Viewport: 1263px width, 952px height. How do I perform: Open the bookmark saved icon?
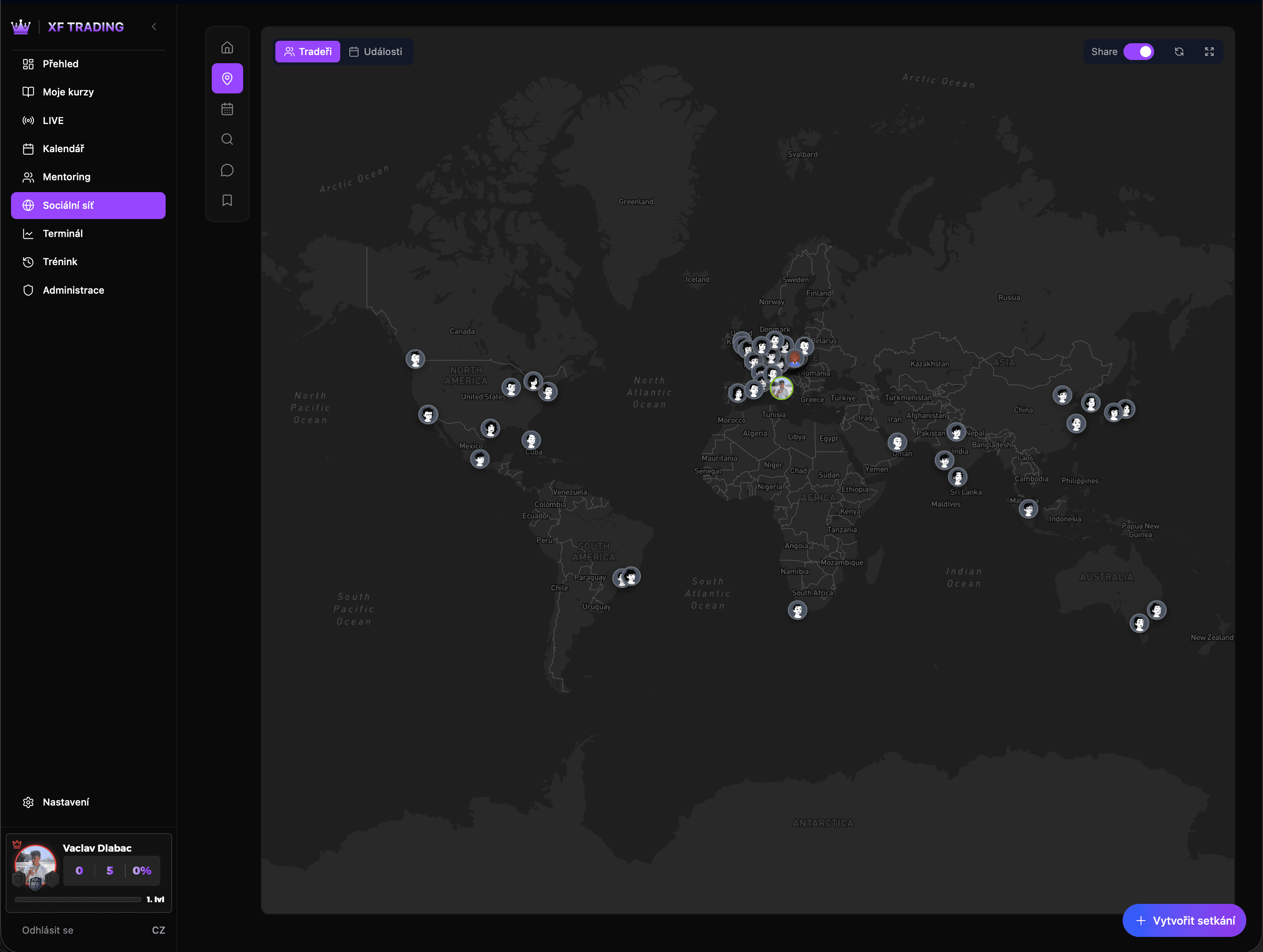coord(227,200)
